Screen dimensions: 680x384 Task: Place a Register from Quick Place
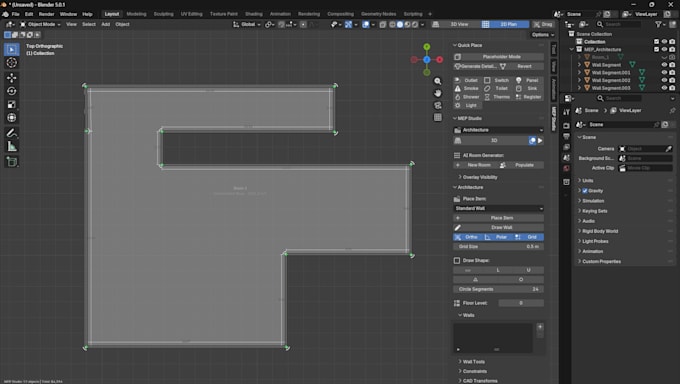[528, 97]
